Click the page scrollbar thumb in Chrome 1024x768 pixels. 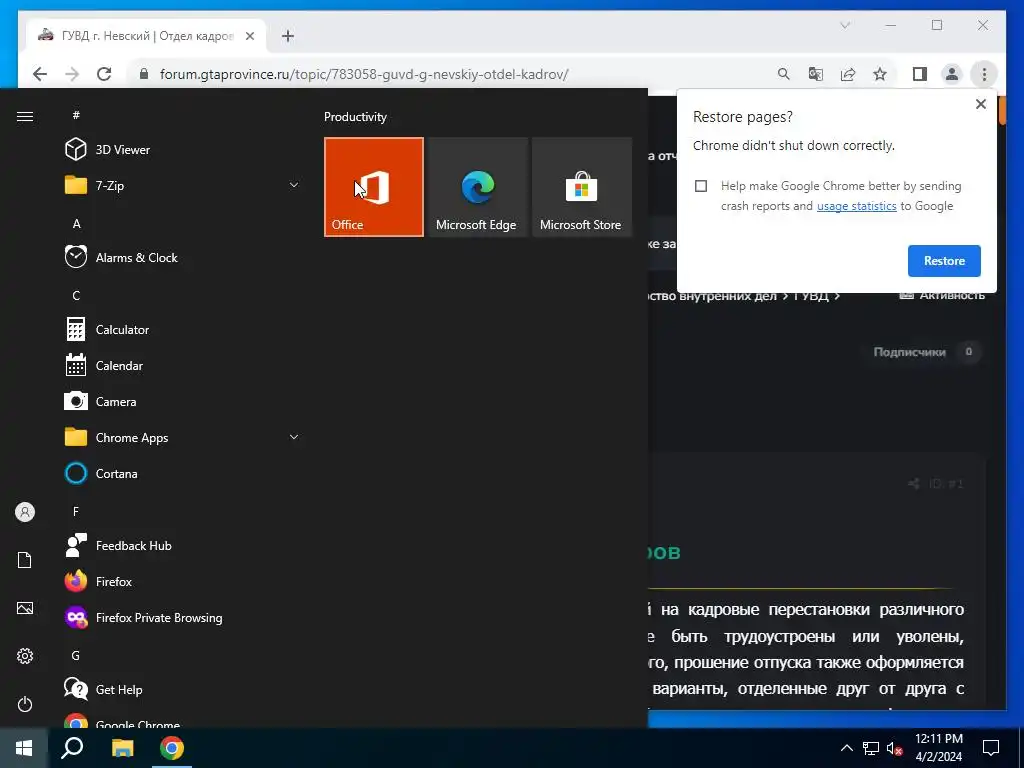tap(1002, 110)
